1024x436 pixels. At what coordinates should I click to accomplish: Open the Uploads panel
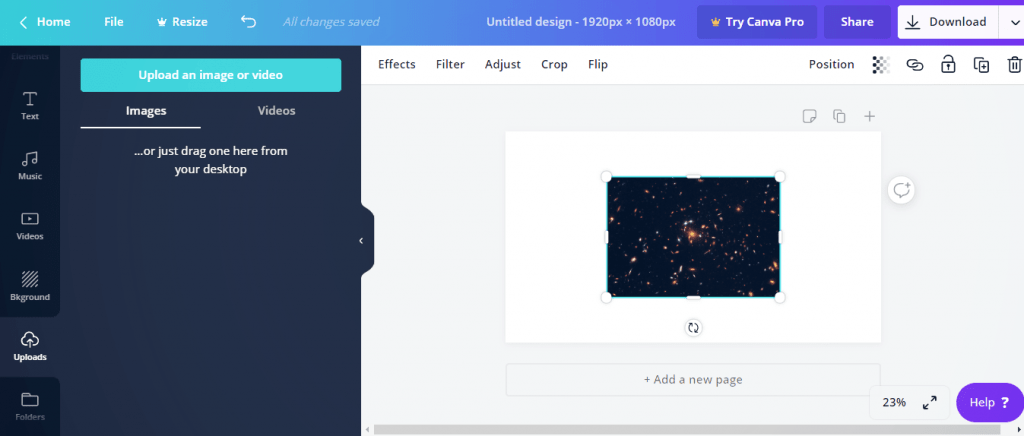click(x=30, y=347)
